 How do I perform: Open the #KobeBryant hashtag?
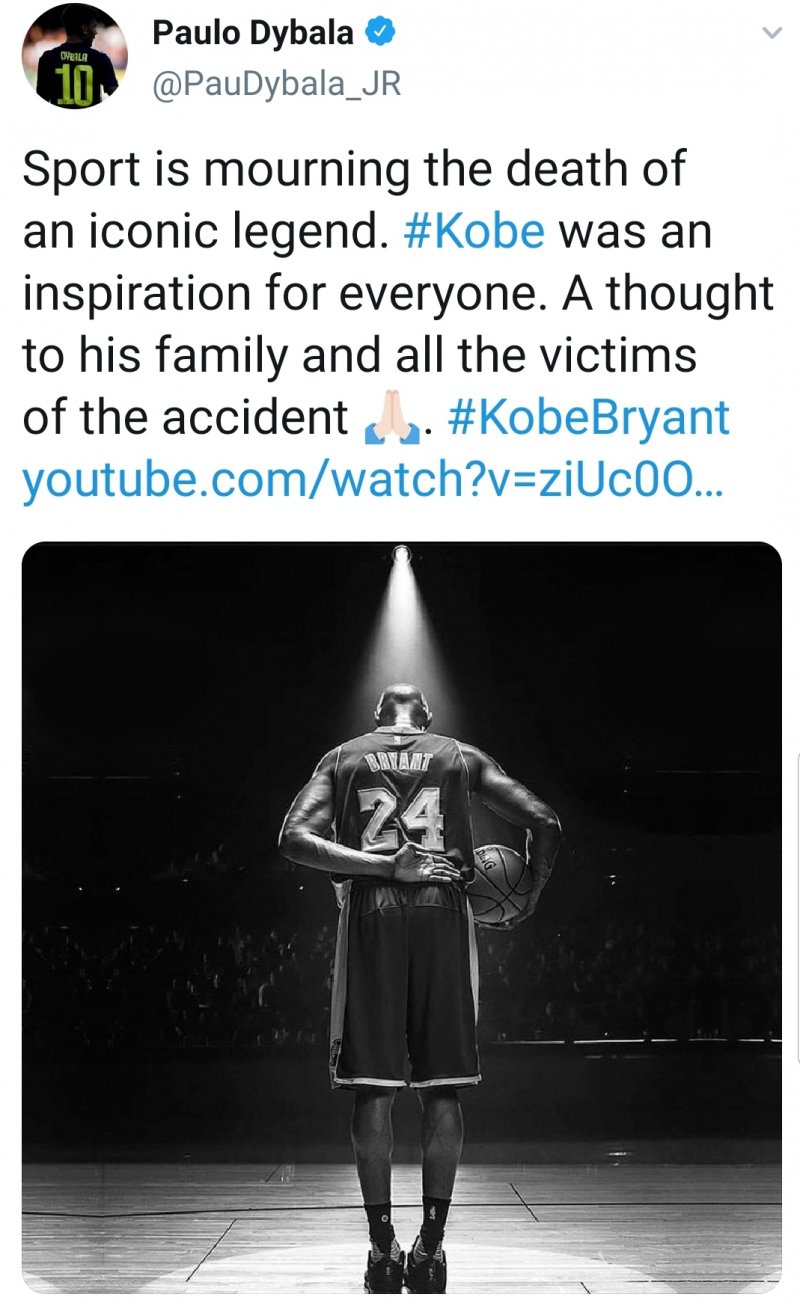tap(590, 417)
